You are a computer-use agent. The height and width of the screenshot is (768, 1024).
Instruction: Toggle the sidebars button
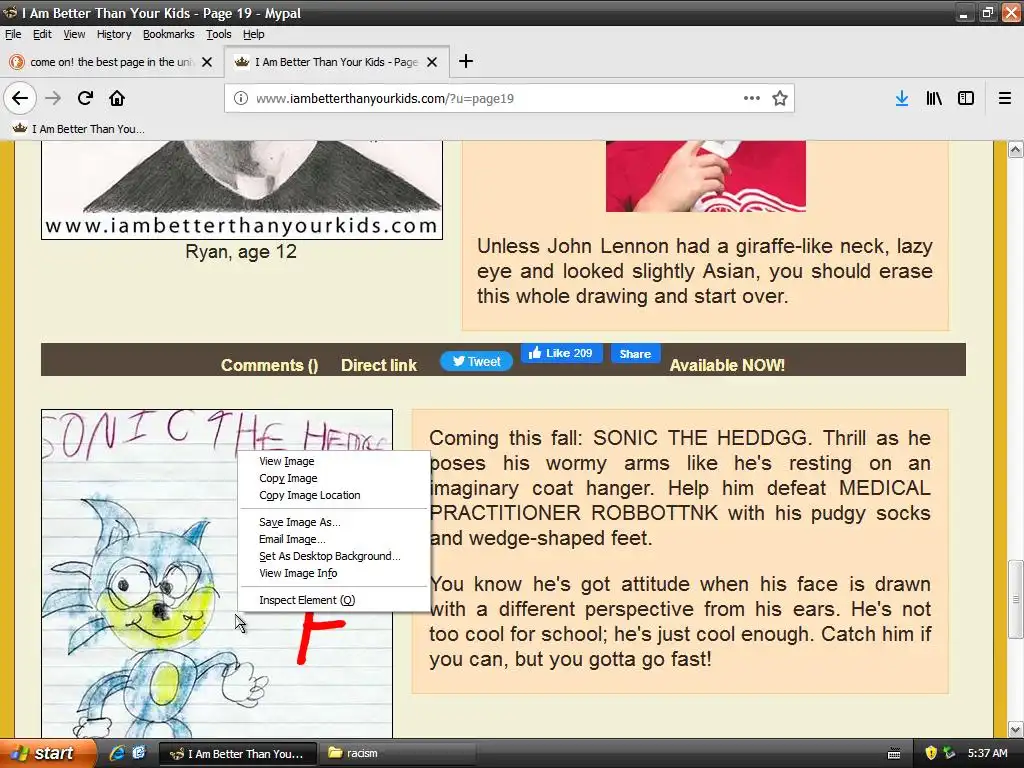(x=966, y=98)
